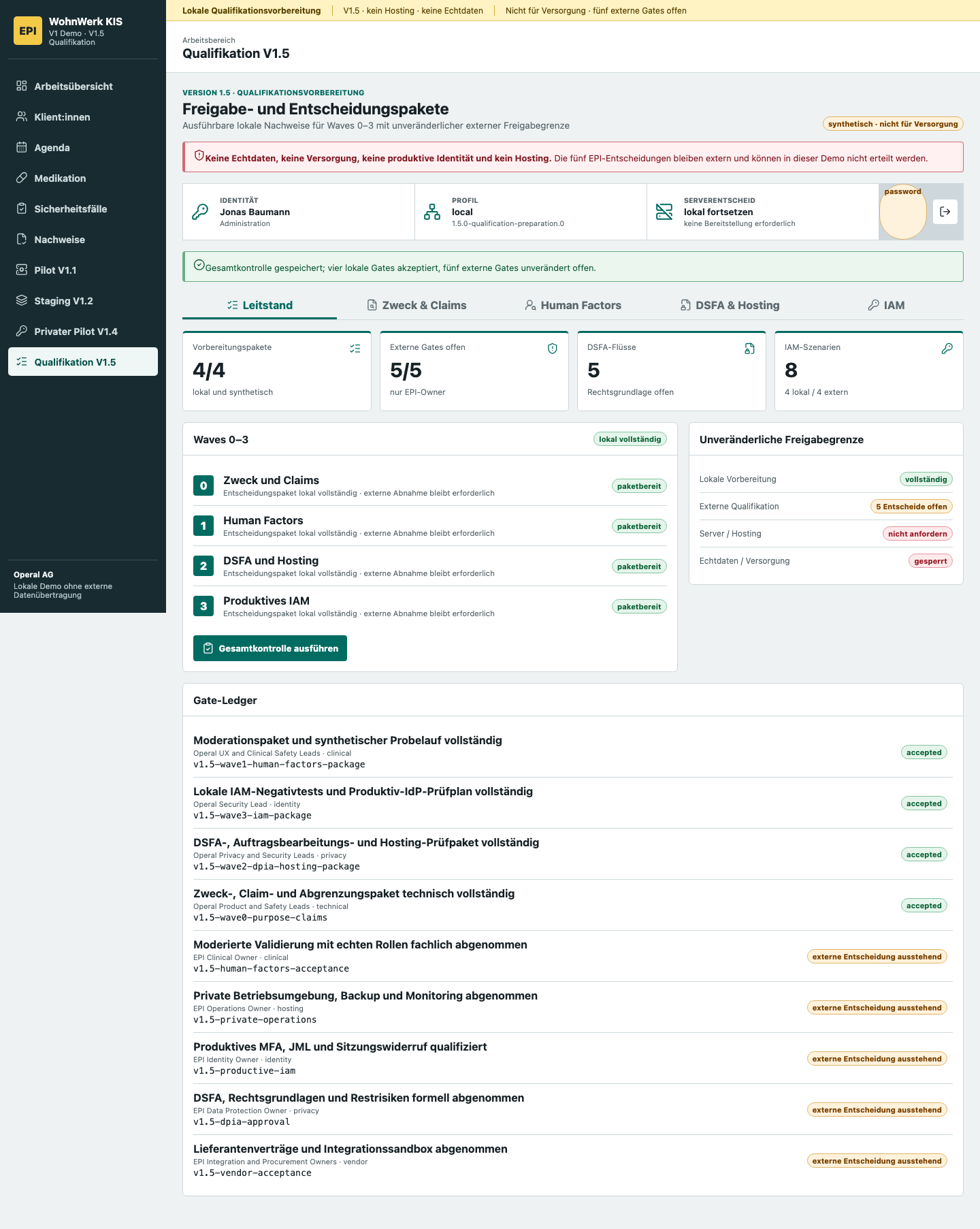The image size is (980, 1229).
Task: Click the Human Factors wave 1 row title
Action: tap(263, 521)
